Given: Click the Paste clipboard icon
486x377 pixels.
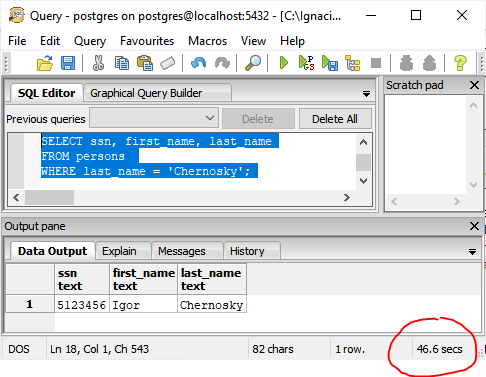Looking at the screenshot, I should coord(145,63).
